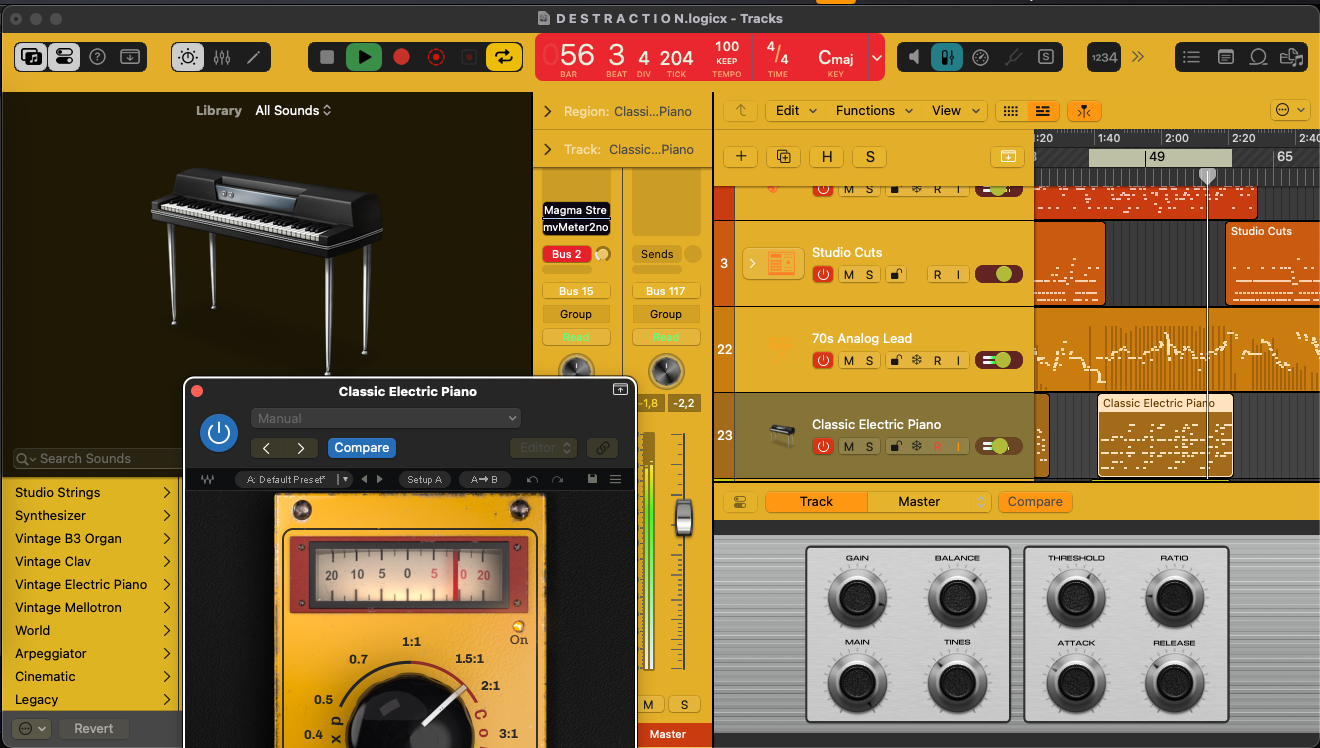Click the red Record button
The image size is (1320, 748).
point(401,57)
